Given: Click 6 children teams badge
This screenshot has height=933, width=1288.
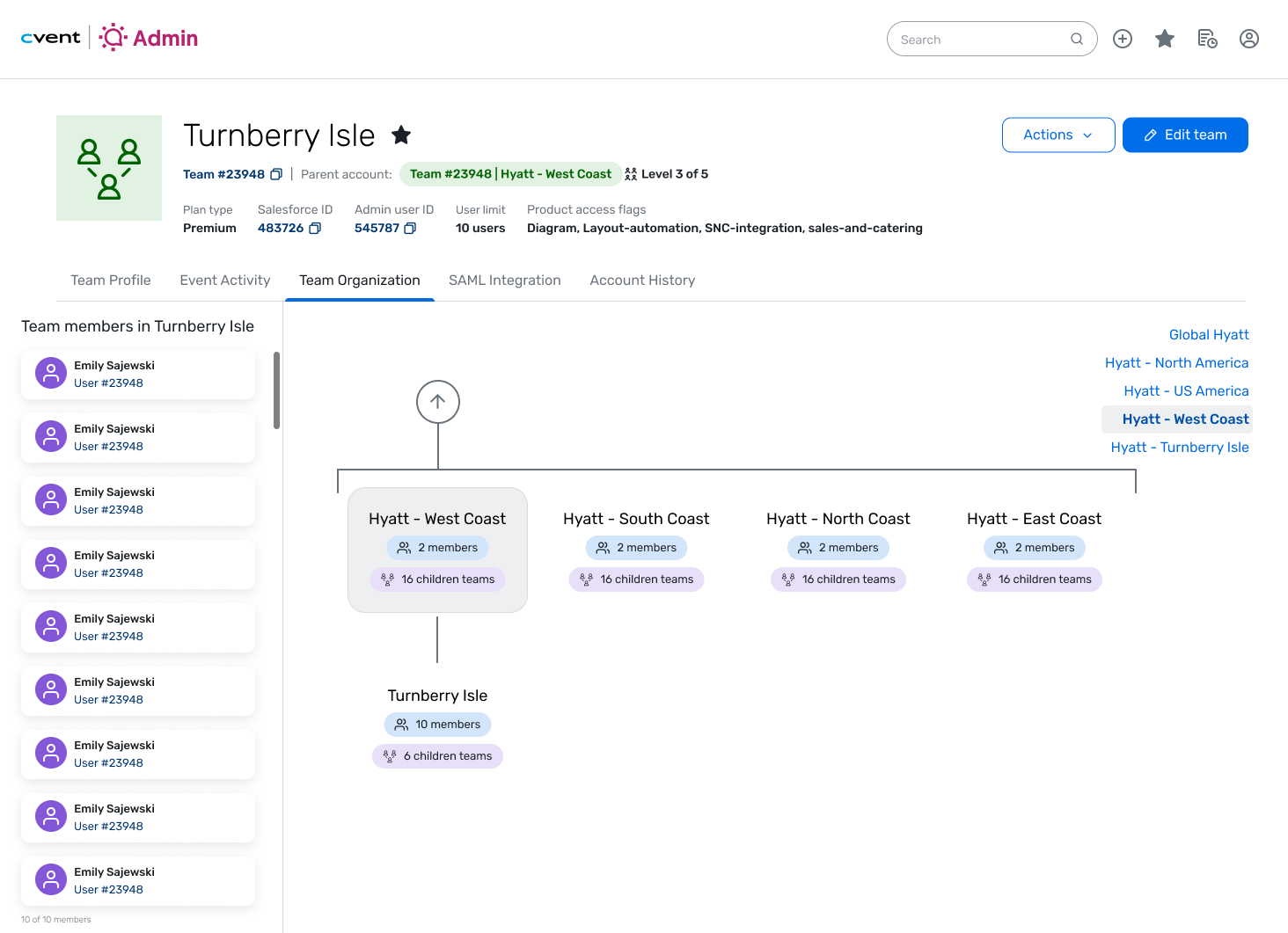Looking at the screenshot, I should coord(437,756).
